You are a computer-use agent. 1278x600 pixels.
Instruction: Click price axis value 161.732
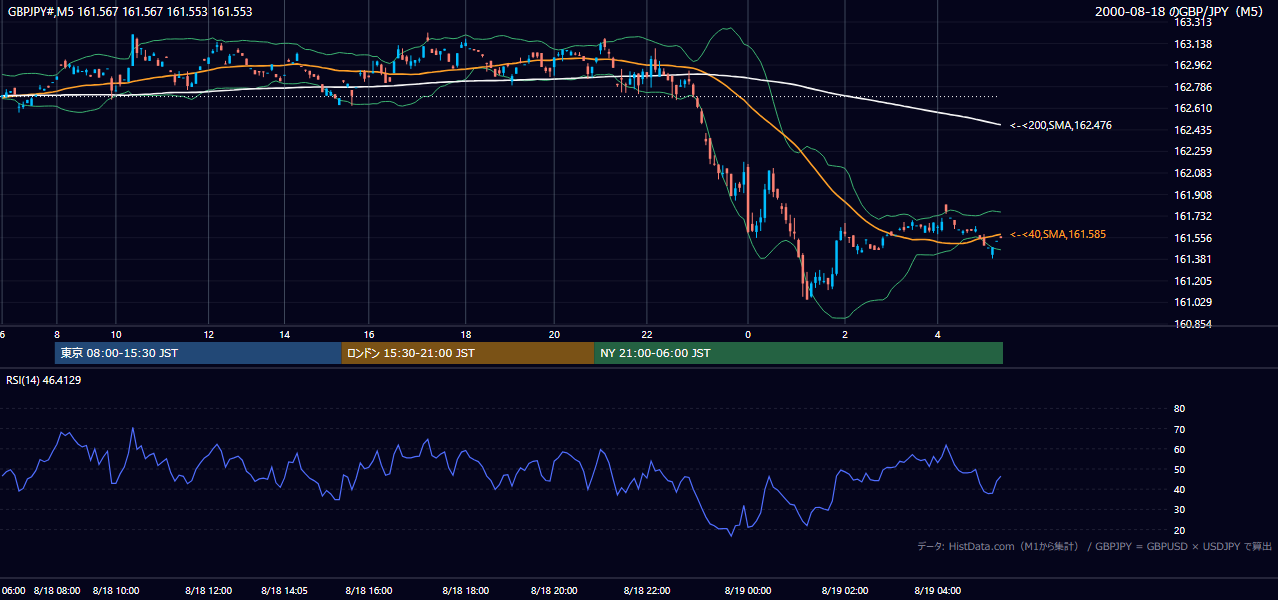click(1193, 216)
